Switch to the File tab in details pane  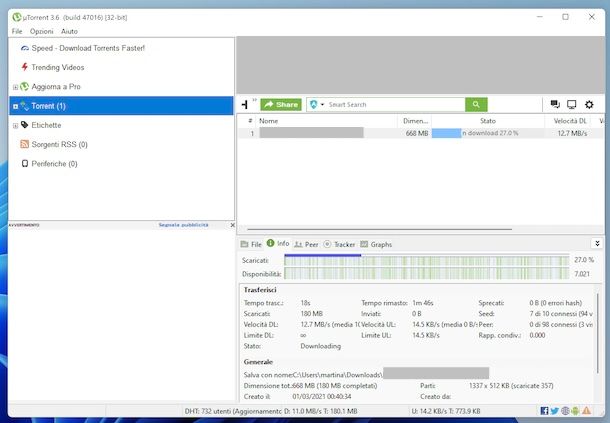pyautogui.click(x=251, y=244)
